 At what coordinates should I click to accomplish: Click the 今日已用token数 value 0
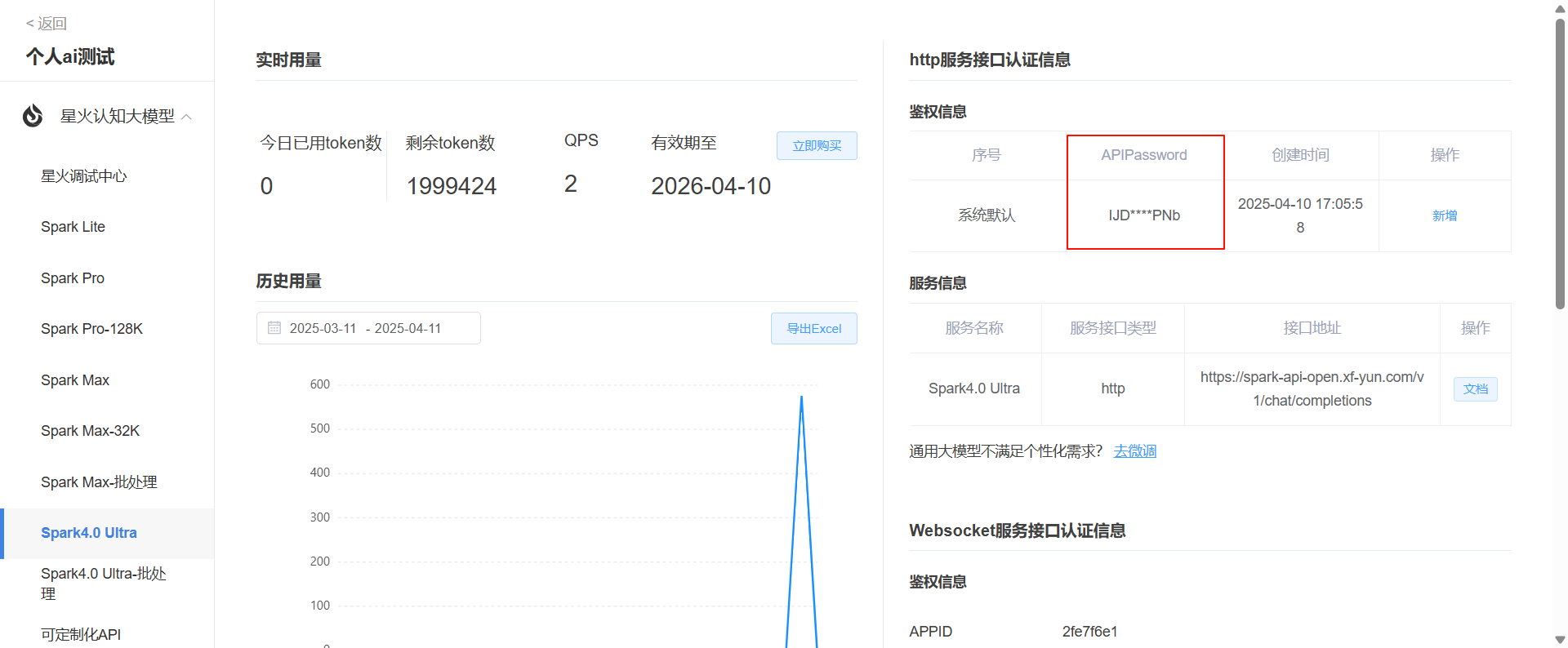click(266, 187)
